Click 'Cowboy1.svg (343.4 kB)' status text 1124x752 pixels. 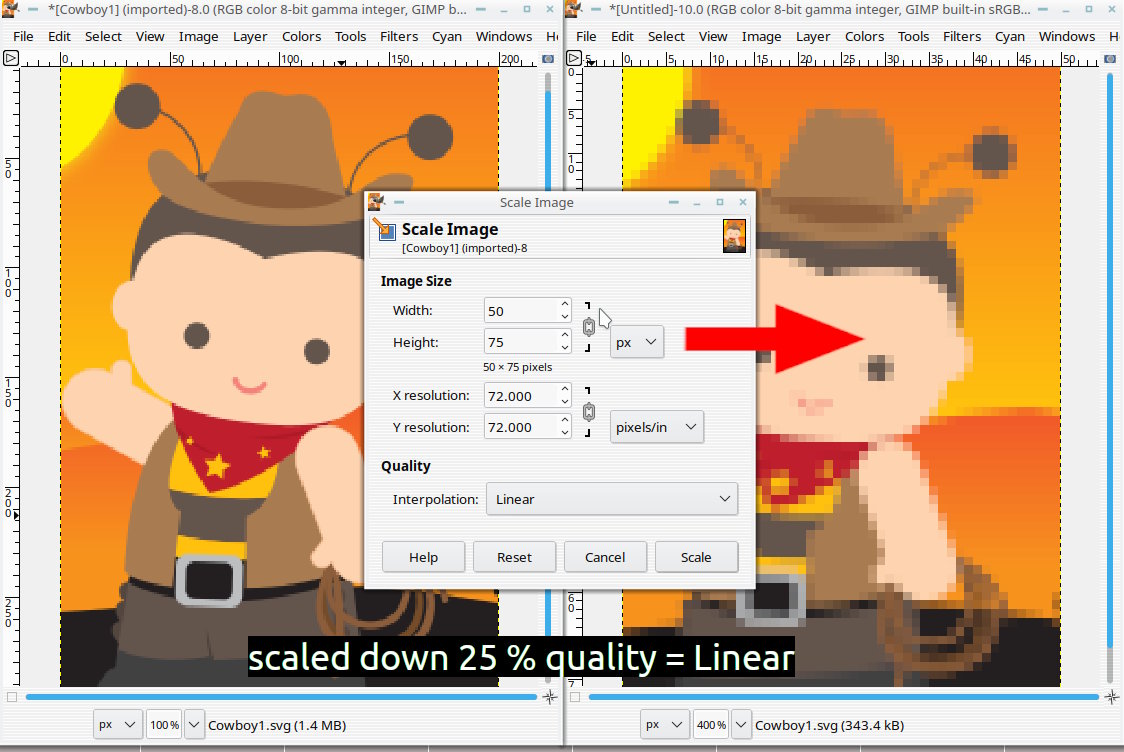(x=829, y=725)
